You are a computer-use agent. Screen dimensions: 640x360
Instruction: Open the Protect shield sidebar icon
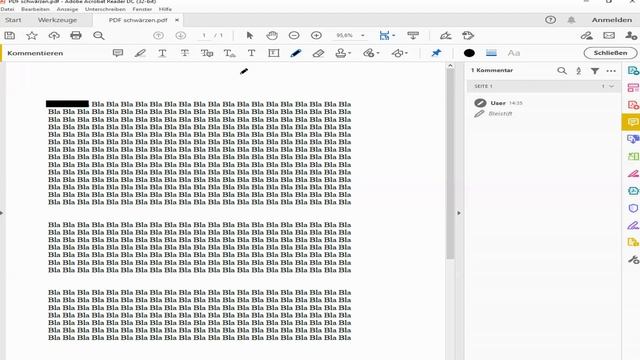click(633, 208)
